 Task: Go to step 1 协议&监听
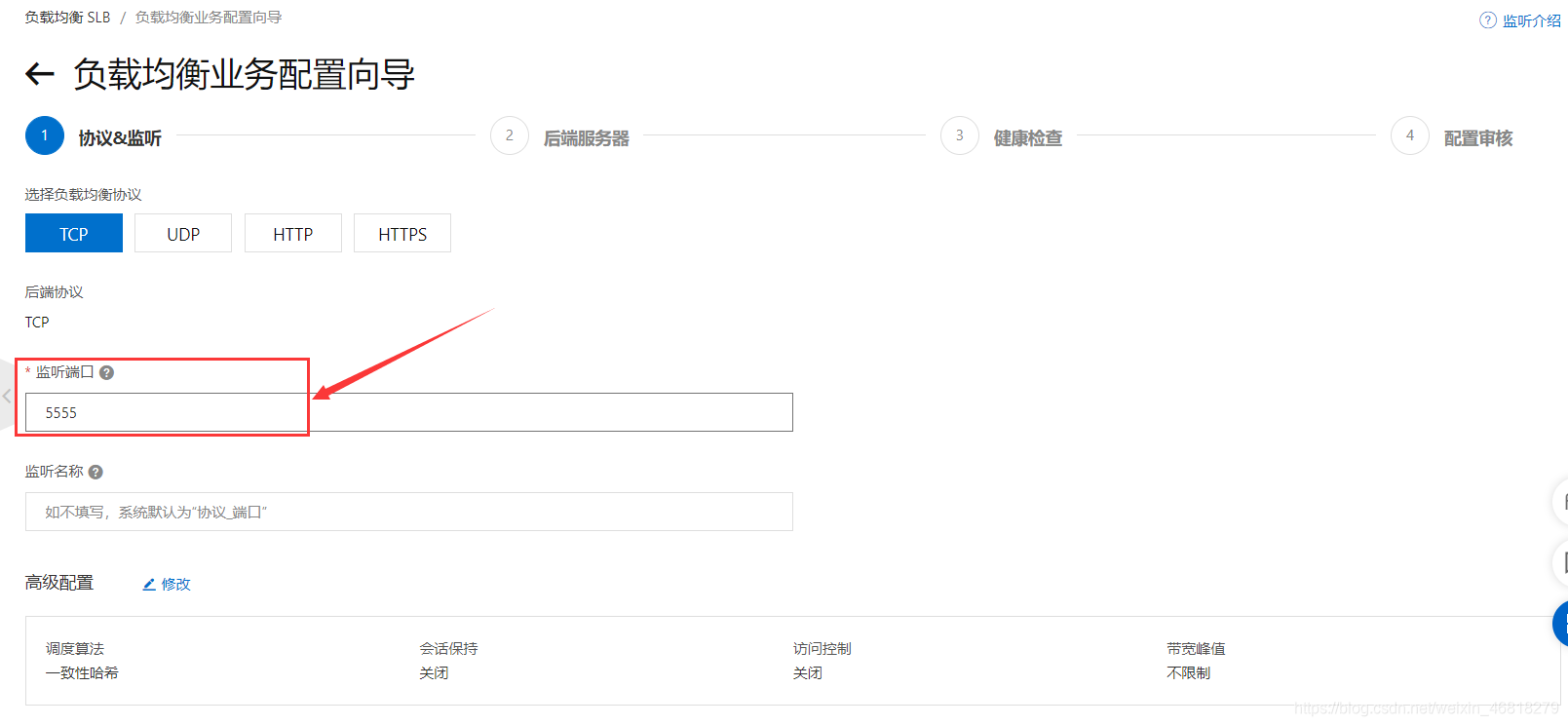pos(94,136)
